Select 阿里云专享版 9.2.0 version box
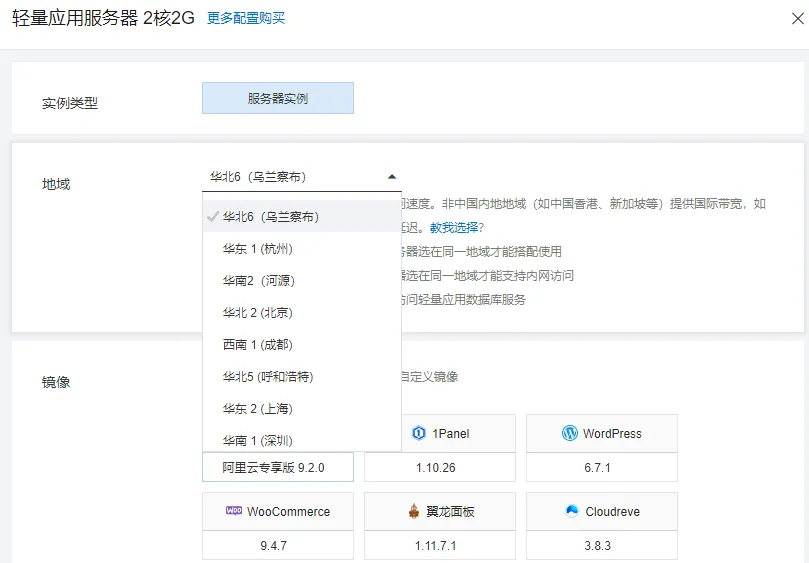809x563 pixels. 278,468
